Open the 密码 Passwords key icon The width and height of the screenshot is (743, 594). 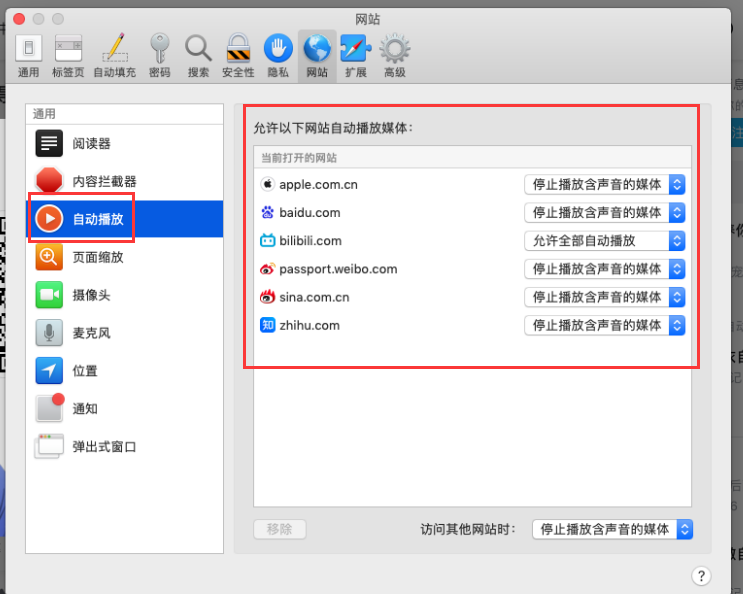pyautogui.click(x=160, y=48)
